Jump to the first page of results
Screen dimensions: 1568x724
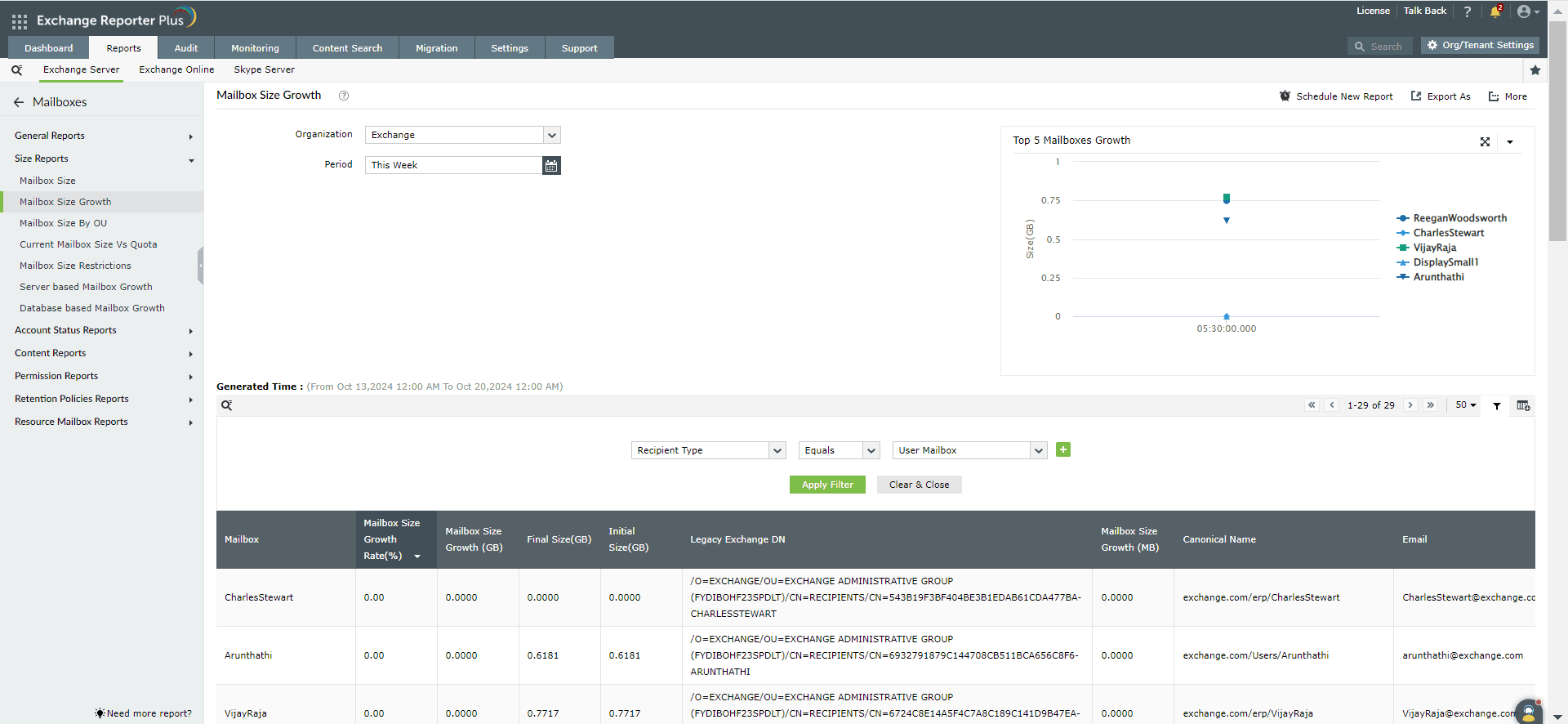1312,404
